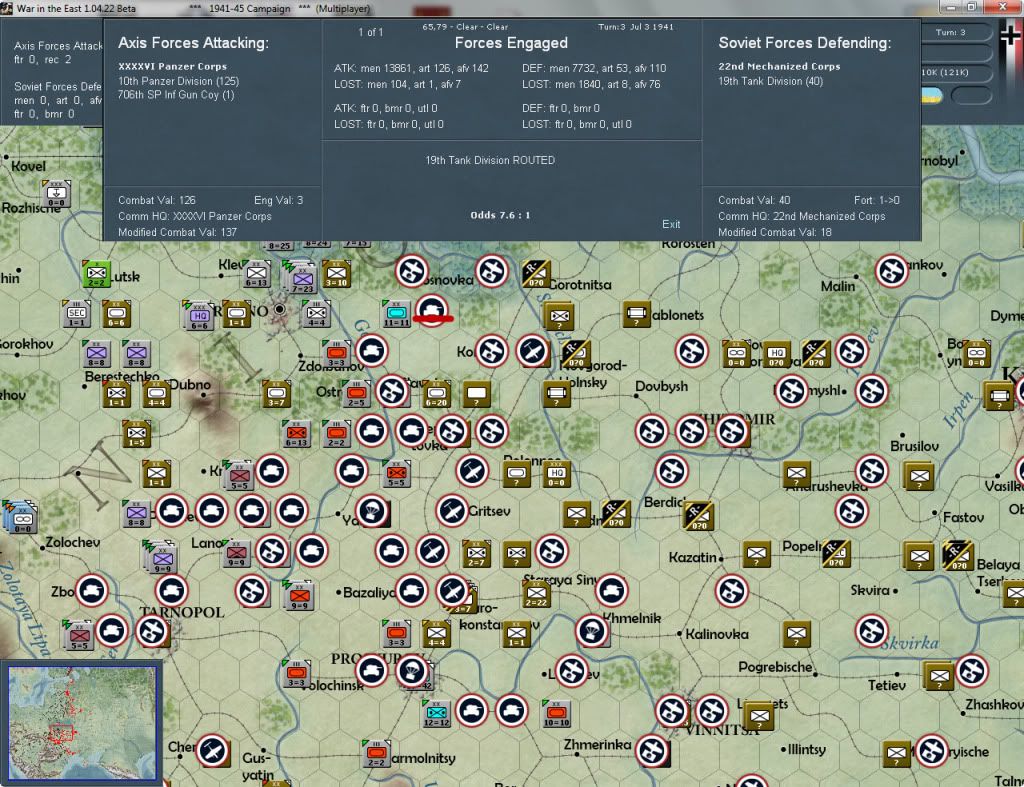The width and height of the screenshot is (1024, 787).
Task: Click '706th SP Inf Gun Coy (1)' entry
Action: 176,95
